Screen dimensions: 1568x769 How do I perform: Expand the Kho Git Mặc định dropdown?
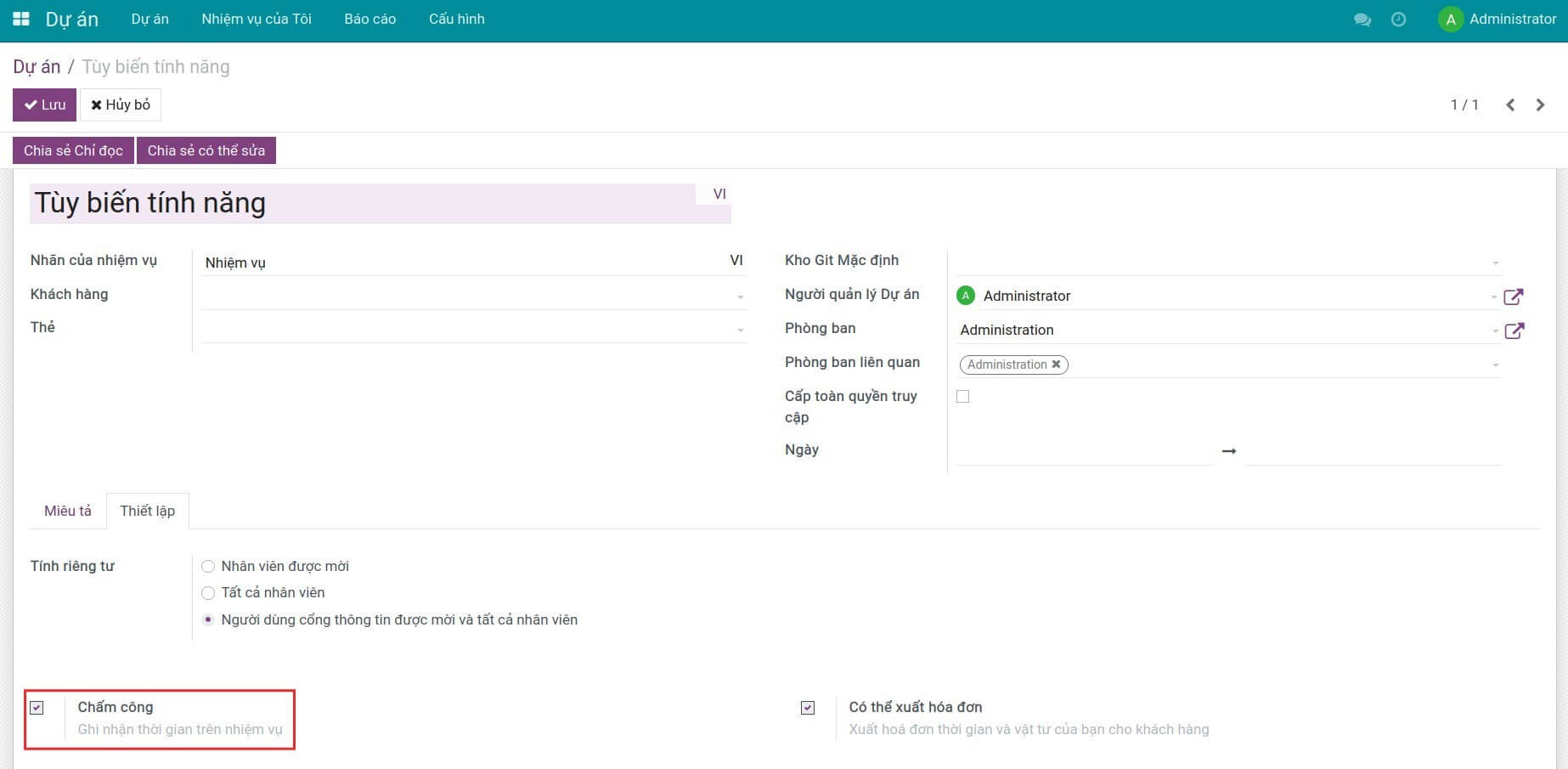(1495, 263)
